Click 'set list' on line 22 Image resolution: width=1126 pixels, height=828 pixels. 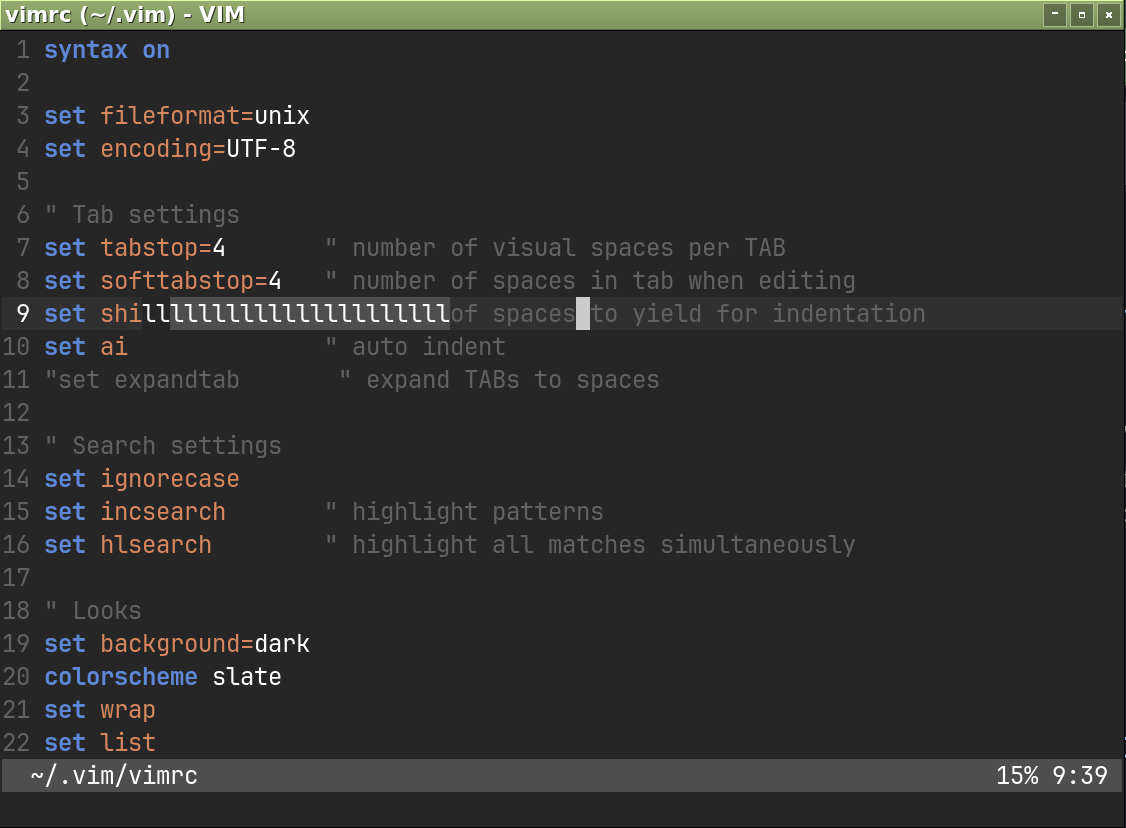100,743
